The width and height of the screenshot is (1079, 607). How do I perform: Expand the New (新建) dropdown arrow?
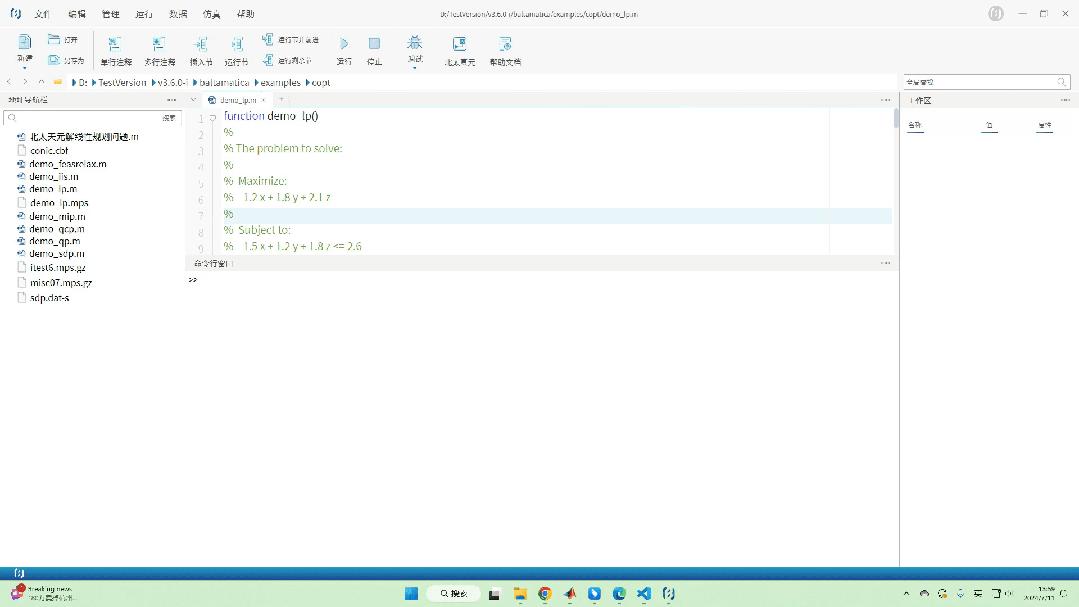pyautogui.click(x=25, y=68)
